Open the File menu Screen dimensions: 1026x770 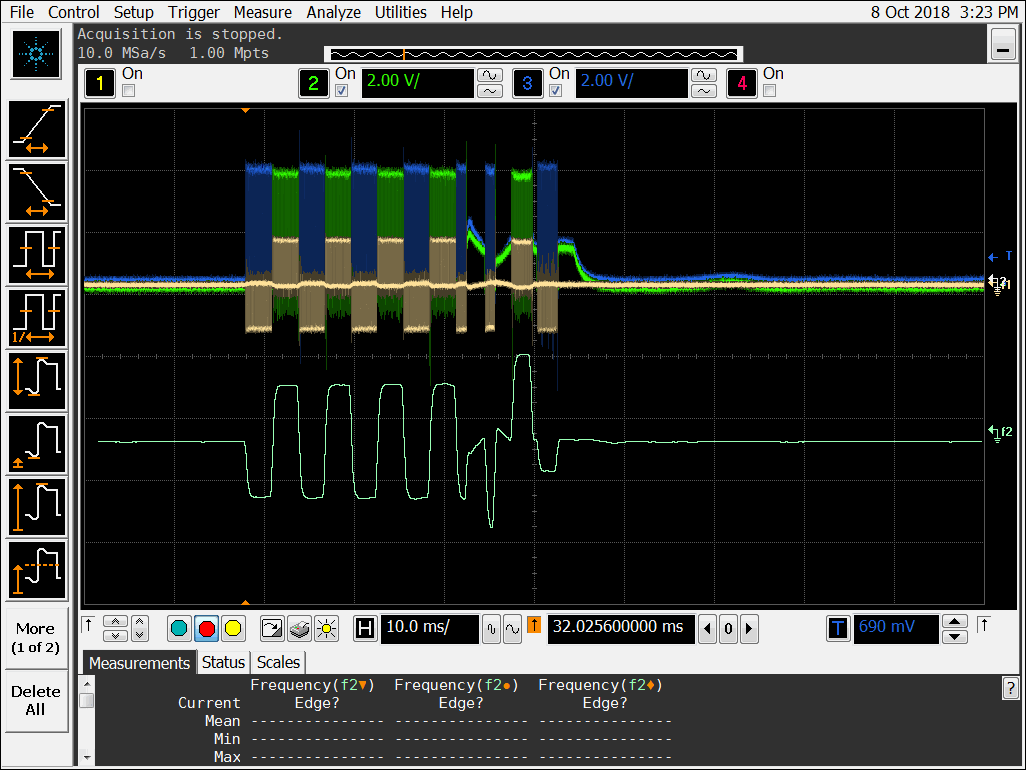[22, 12]
